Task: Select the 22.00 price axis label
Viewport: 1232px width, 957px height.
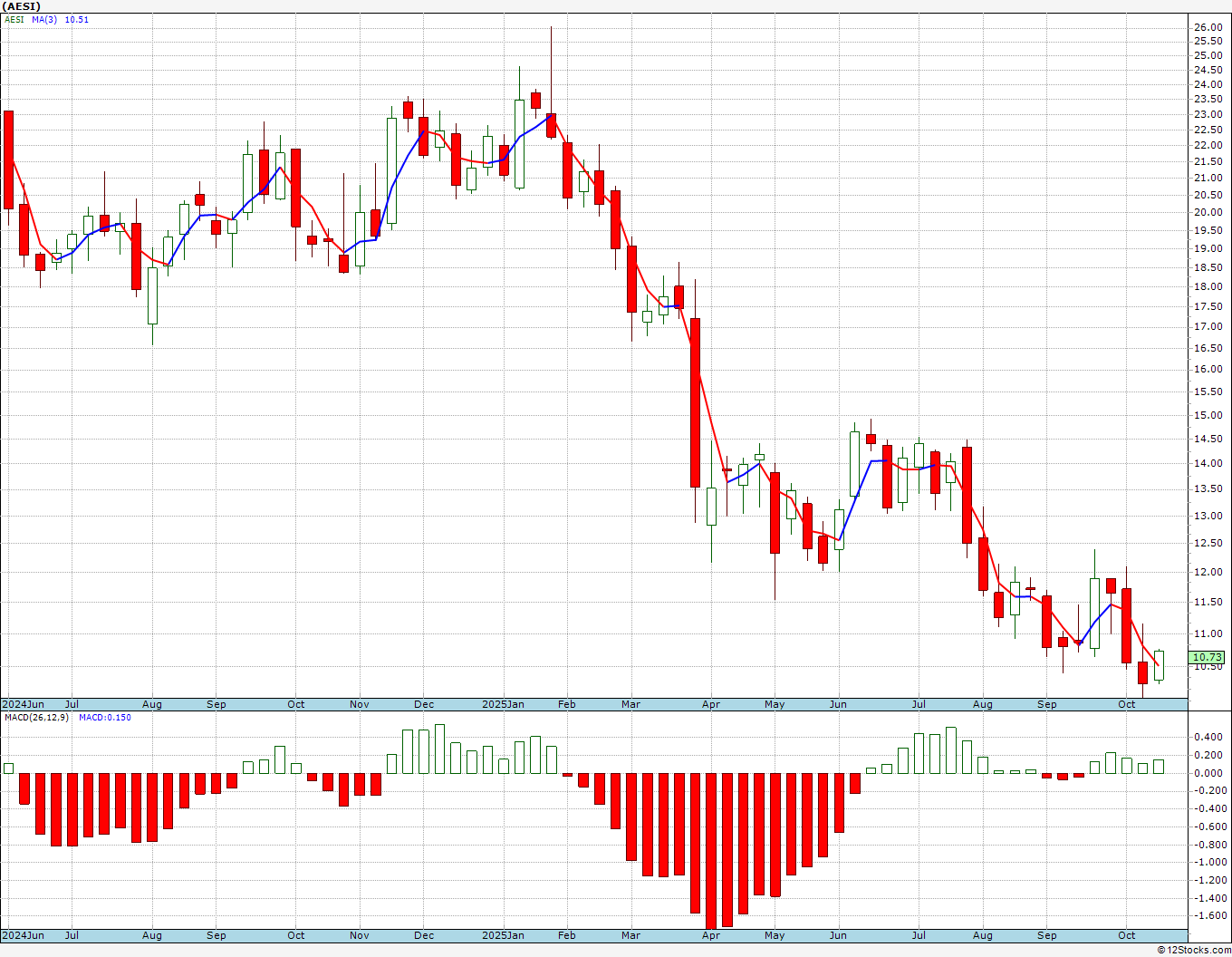Action: pos(1208,145)
